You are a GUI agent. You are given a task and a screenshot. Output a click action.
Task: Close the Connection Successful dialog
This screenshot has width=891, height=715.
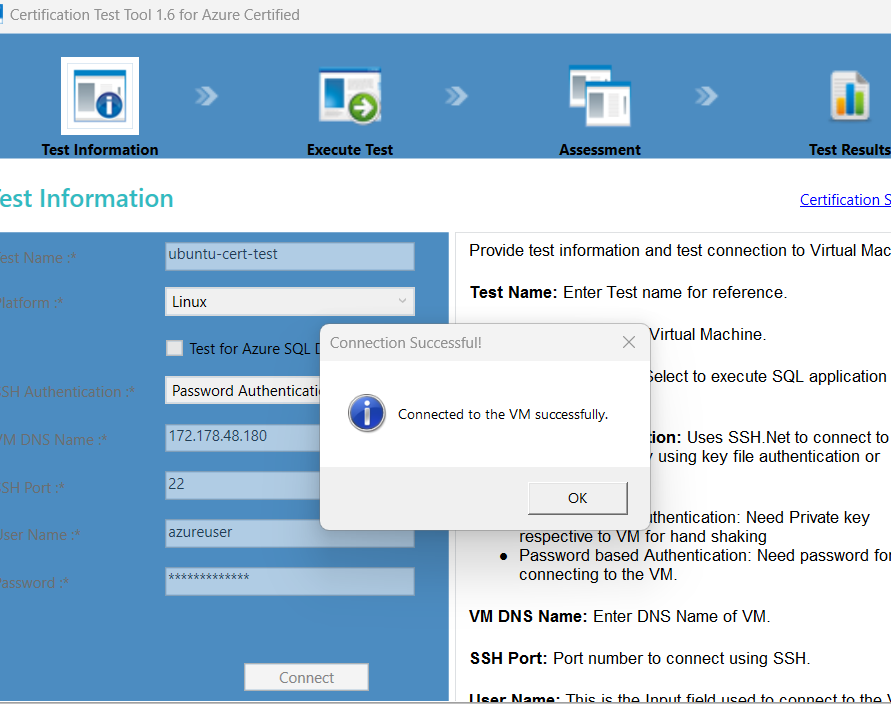point(628,342)
